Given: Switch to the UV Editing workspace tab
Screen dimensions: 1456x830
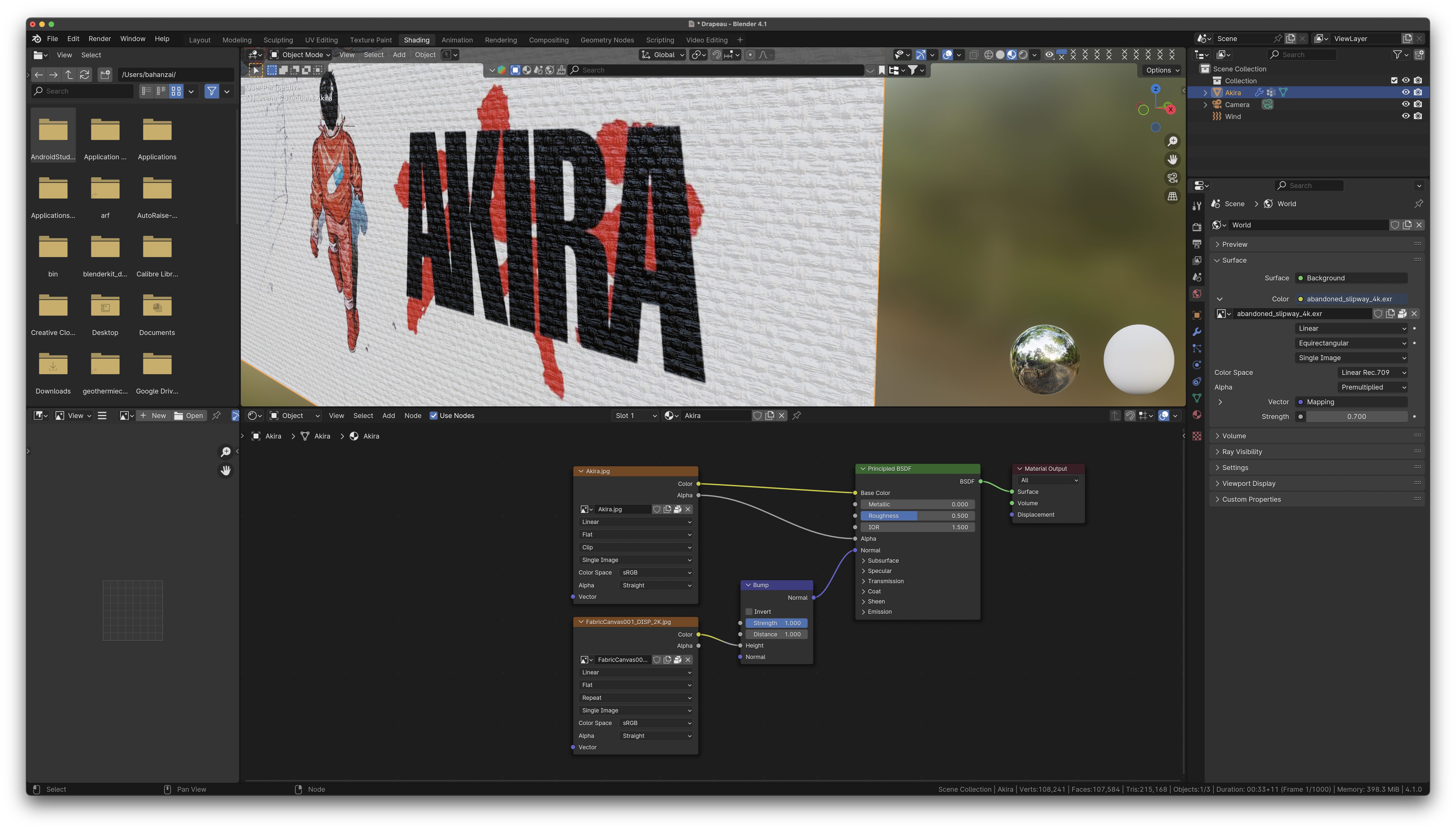Looking at the screenshot, I should tap(322, 40).
